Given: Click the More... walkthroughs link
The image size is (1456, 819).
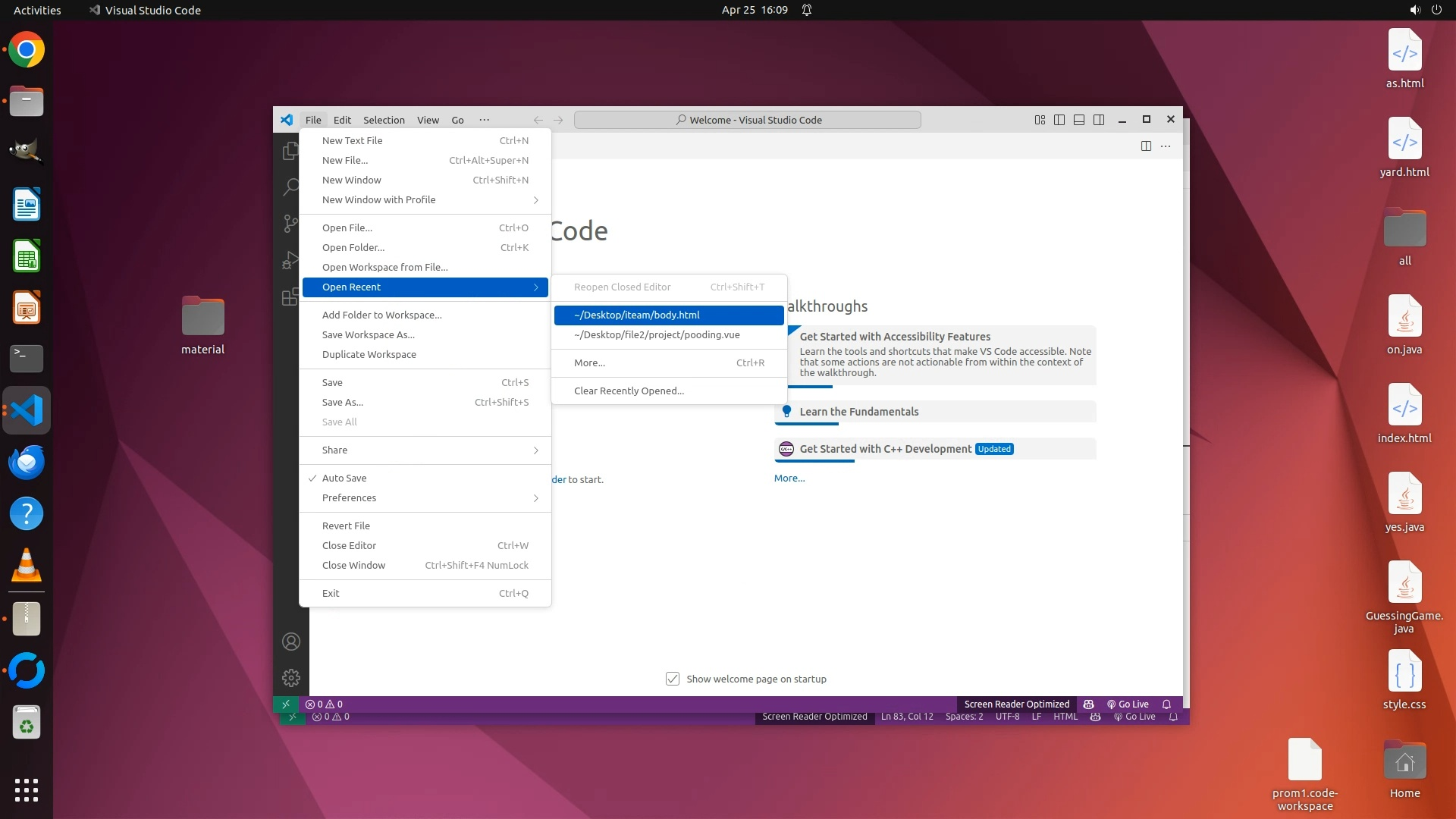Looking at the screenshot, I should coord(789,478).
